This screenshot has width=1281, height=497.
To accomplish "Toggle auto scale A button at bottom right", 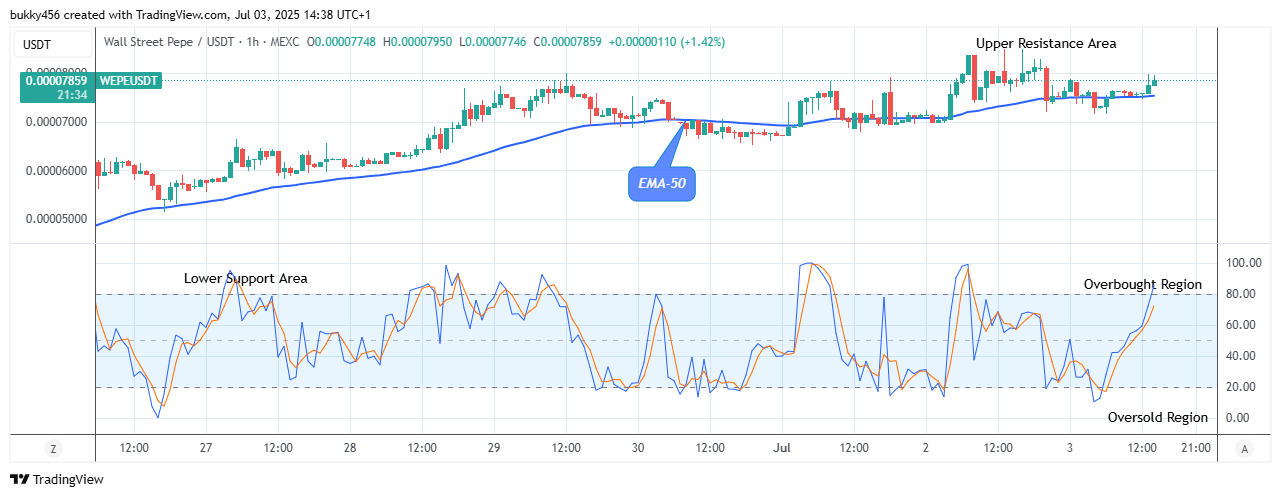I will [x=1243, y=448].
